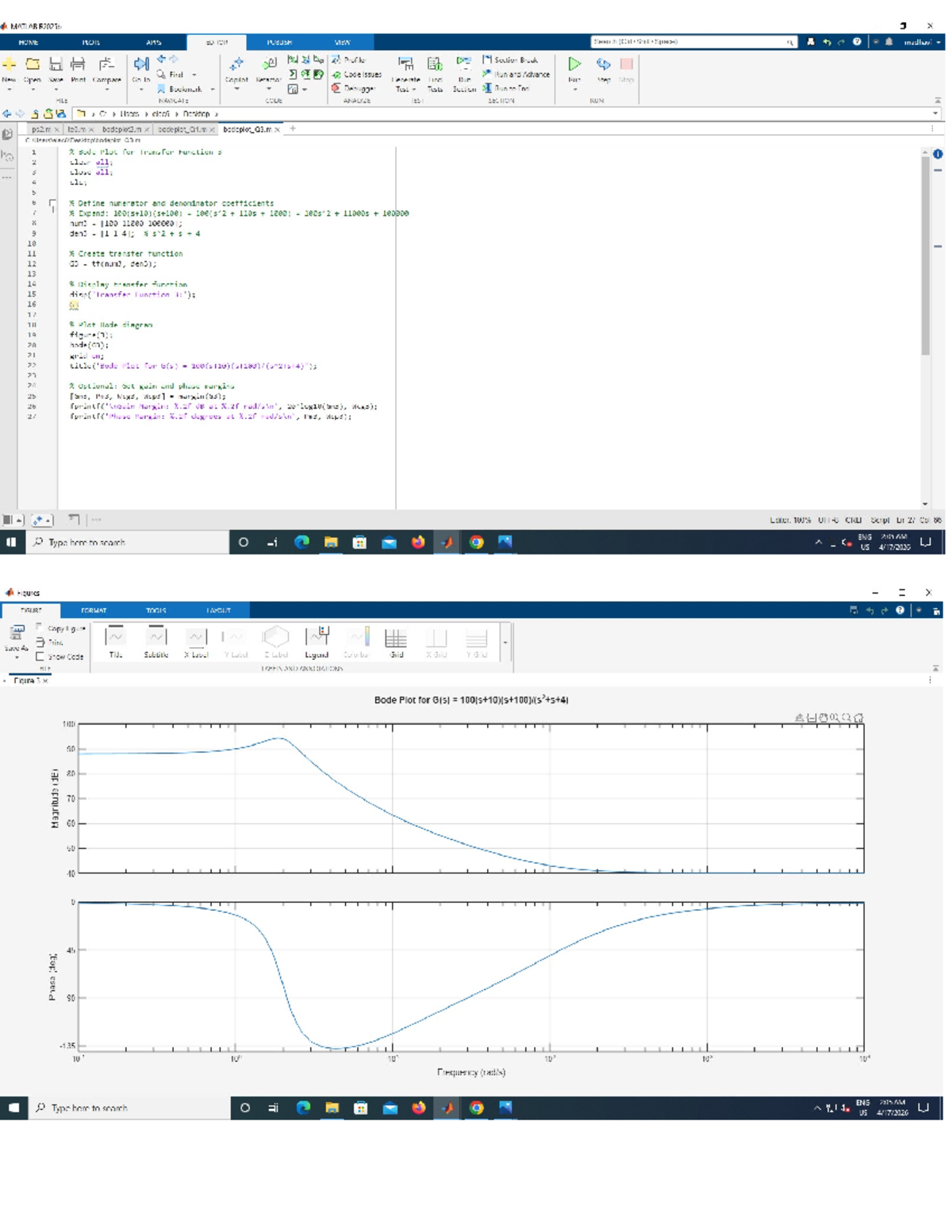The width and height of the screenshot is (952, 1232).
Task: Click the Windows Start button in the lower taskbar
Action: [14, 1107]
